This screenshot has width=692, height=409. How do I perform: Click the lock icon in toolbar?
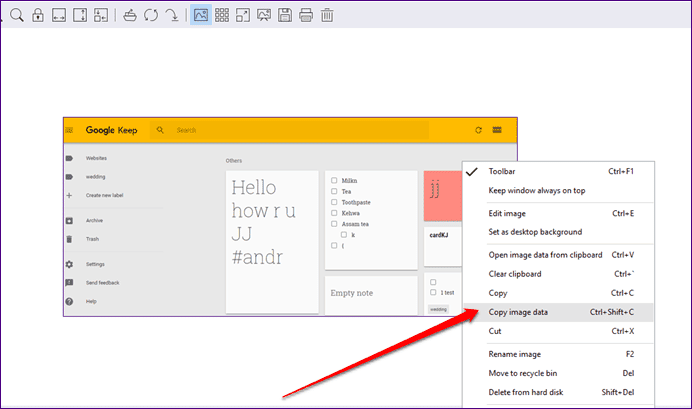(38, 15)
